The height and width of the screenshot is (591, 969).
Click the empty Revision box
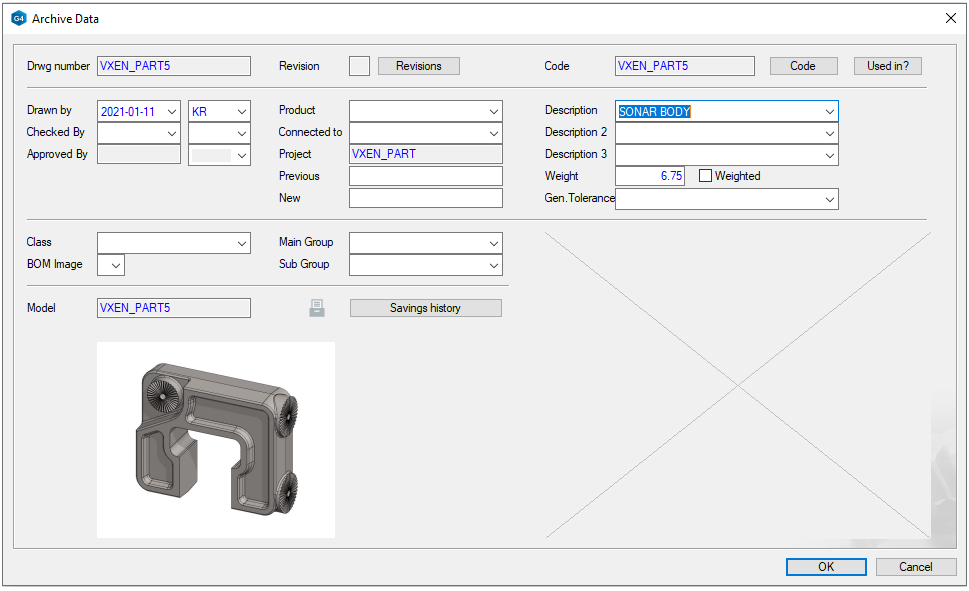[359, 66]
